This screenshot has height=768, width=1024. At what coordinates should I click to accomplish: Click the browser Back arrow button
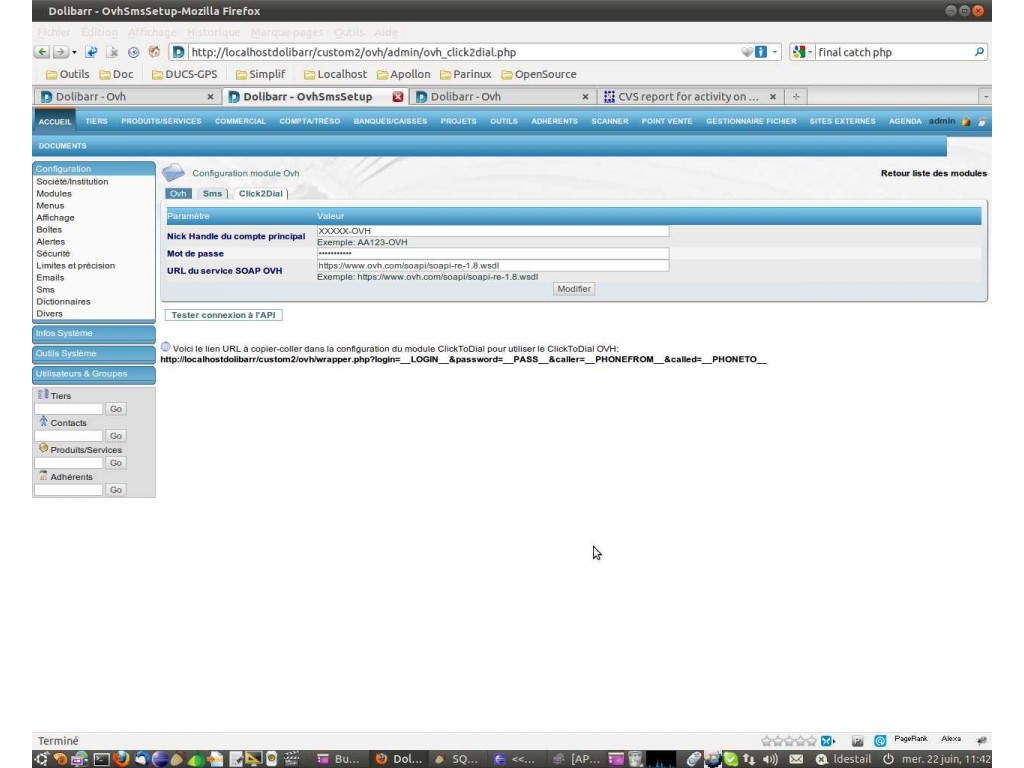click(x=42, y=52)
